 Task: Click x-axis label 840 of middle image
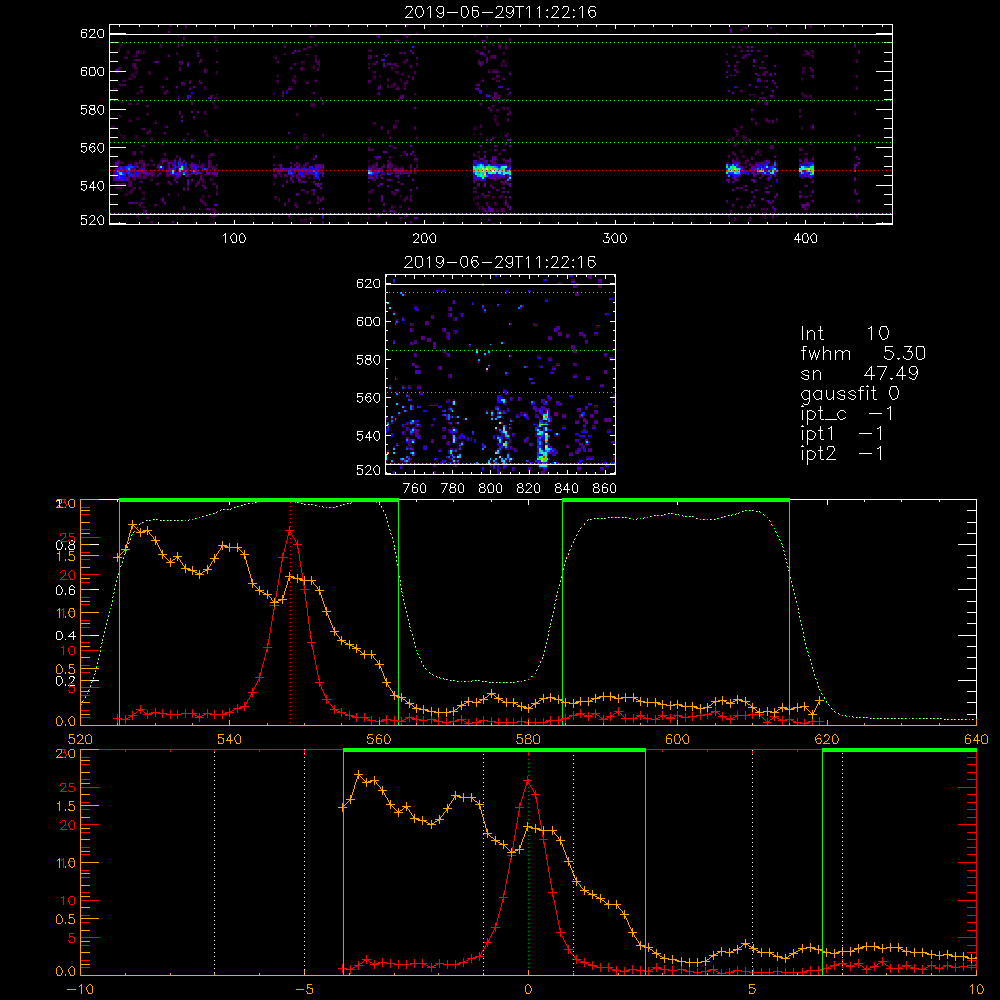(566, 489)
